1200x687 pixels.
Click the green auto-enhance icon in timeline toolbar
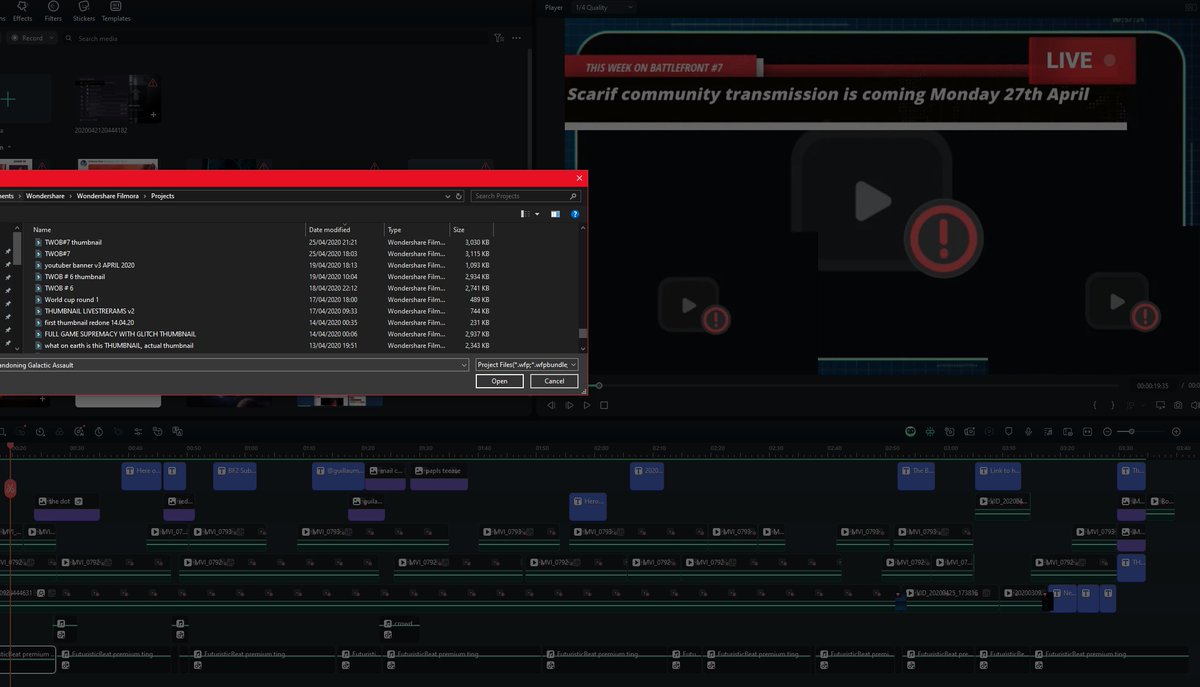click(931, 431)
